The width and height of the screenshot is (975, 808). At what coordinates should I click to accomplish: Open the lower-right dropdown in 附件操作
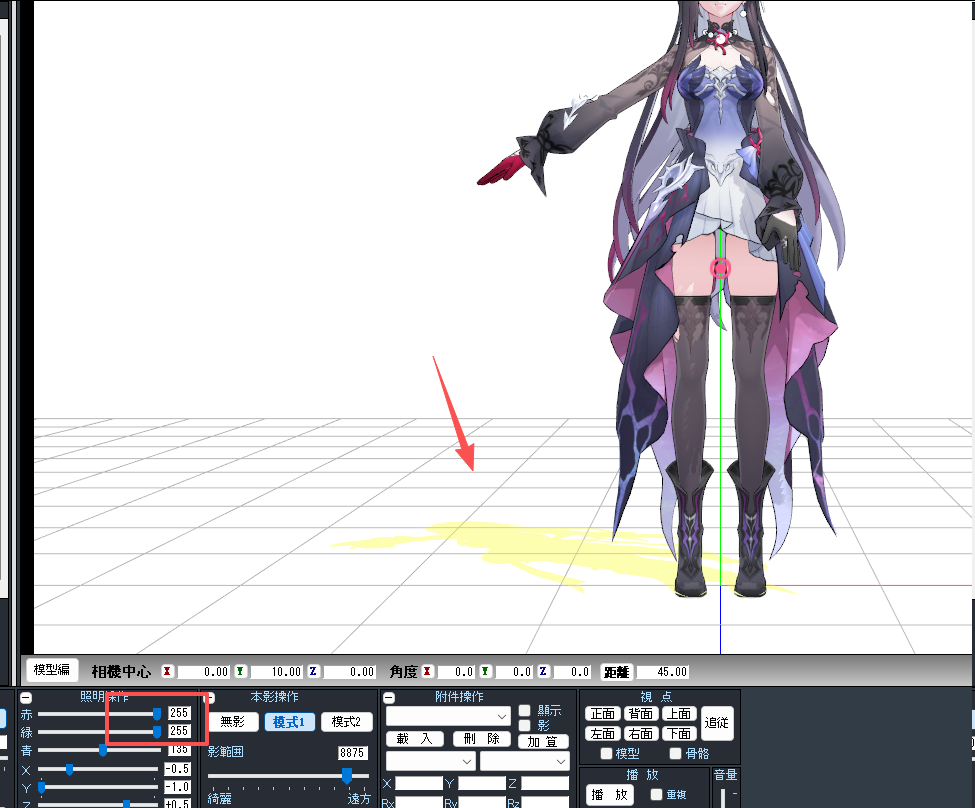point(524,761)
